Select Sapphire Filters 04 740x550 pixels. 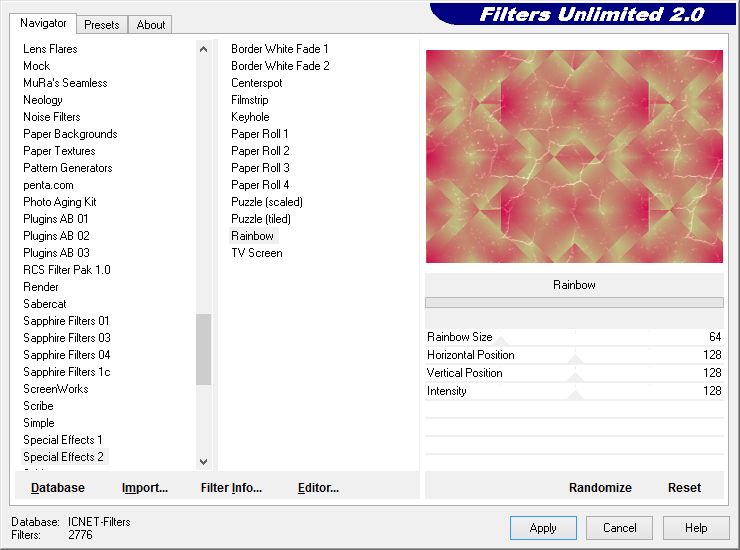67,355
